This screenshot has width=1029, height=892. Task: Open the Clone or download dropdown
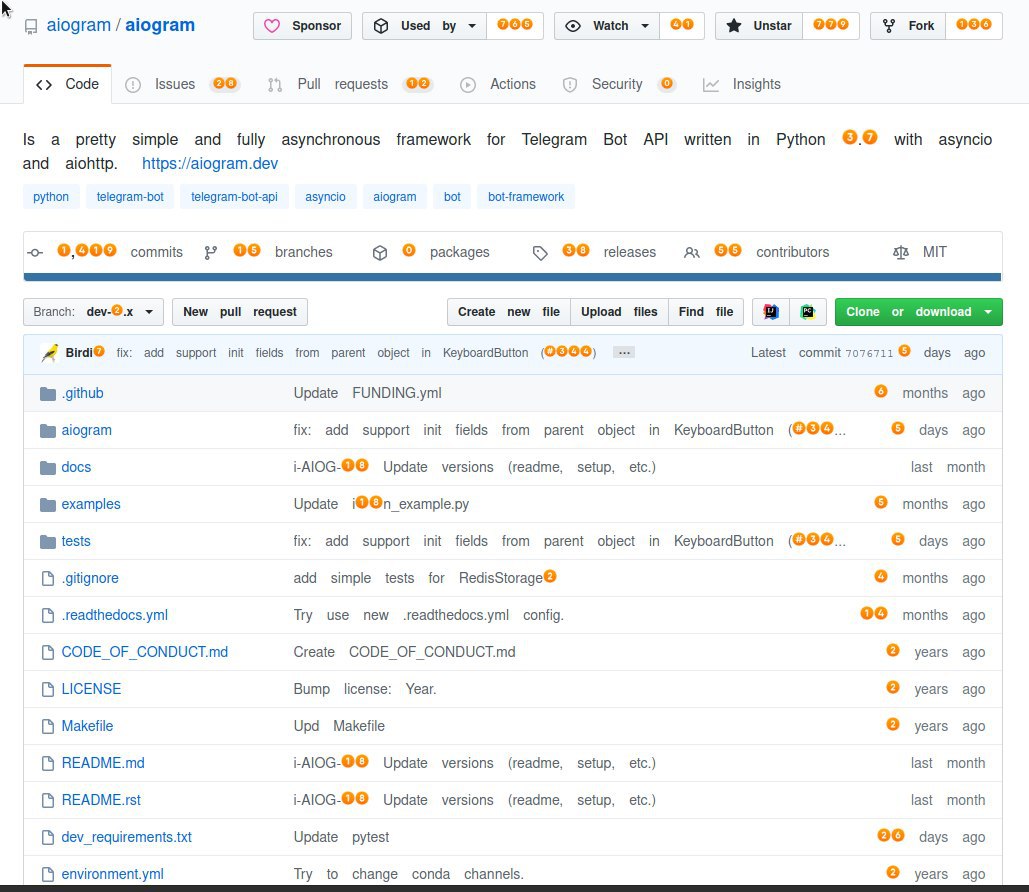point(918,312)
